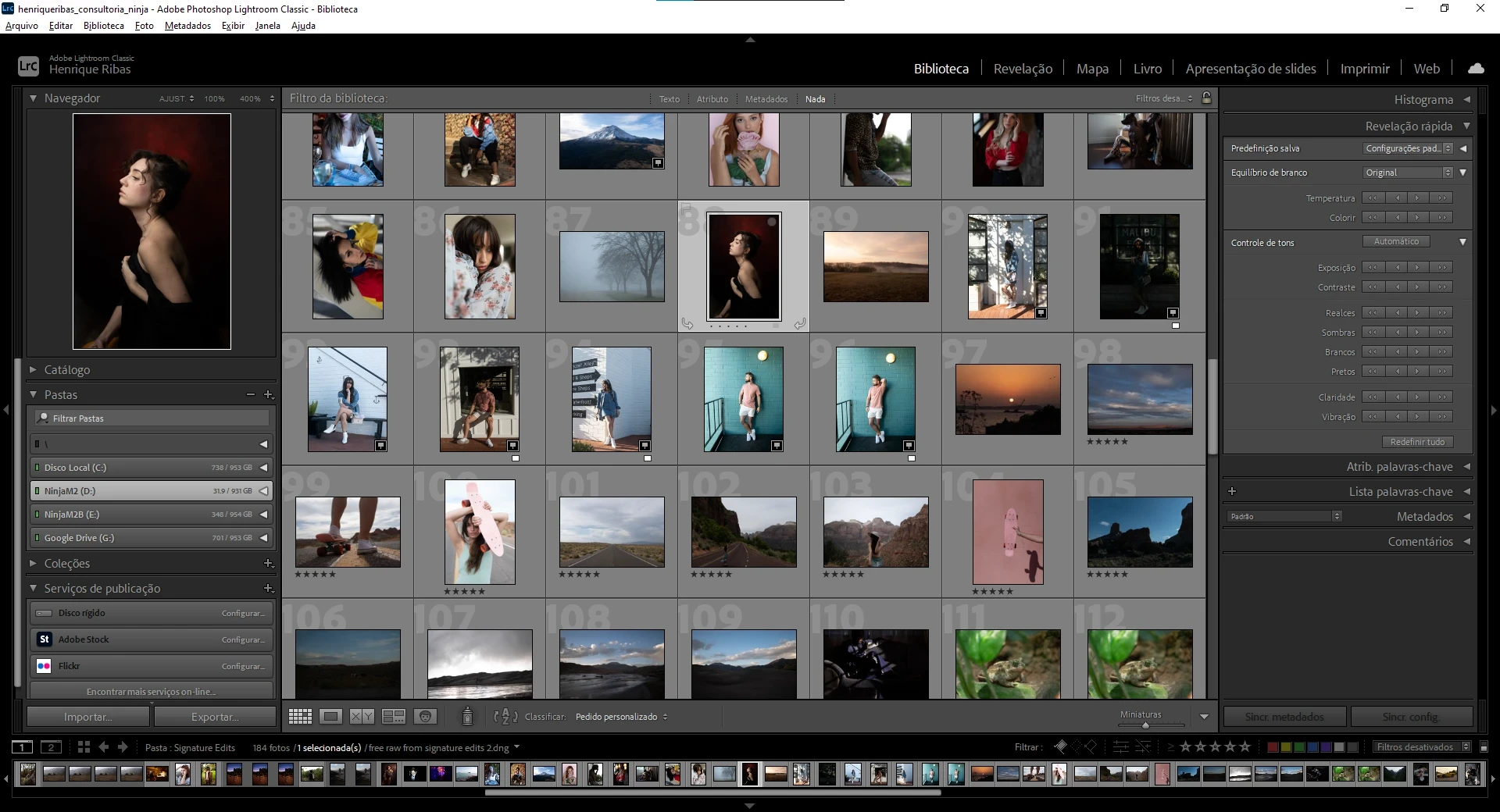Viewport: 1500px width, 812px height.
Task: Filter by blue color label
Action: pos(1312,747)
